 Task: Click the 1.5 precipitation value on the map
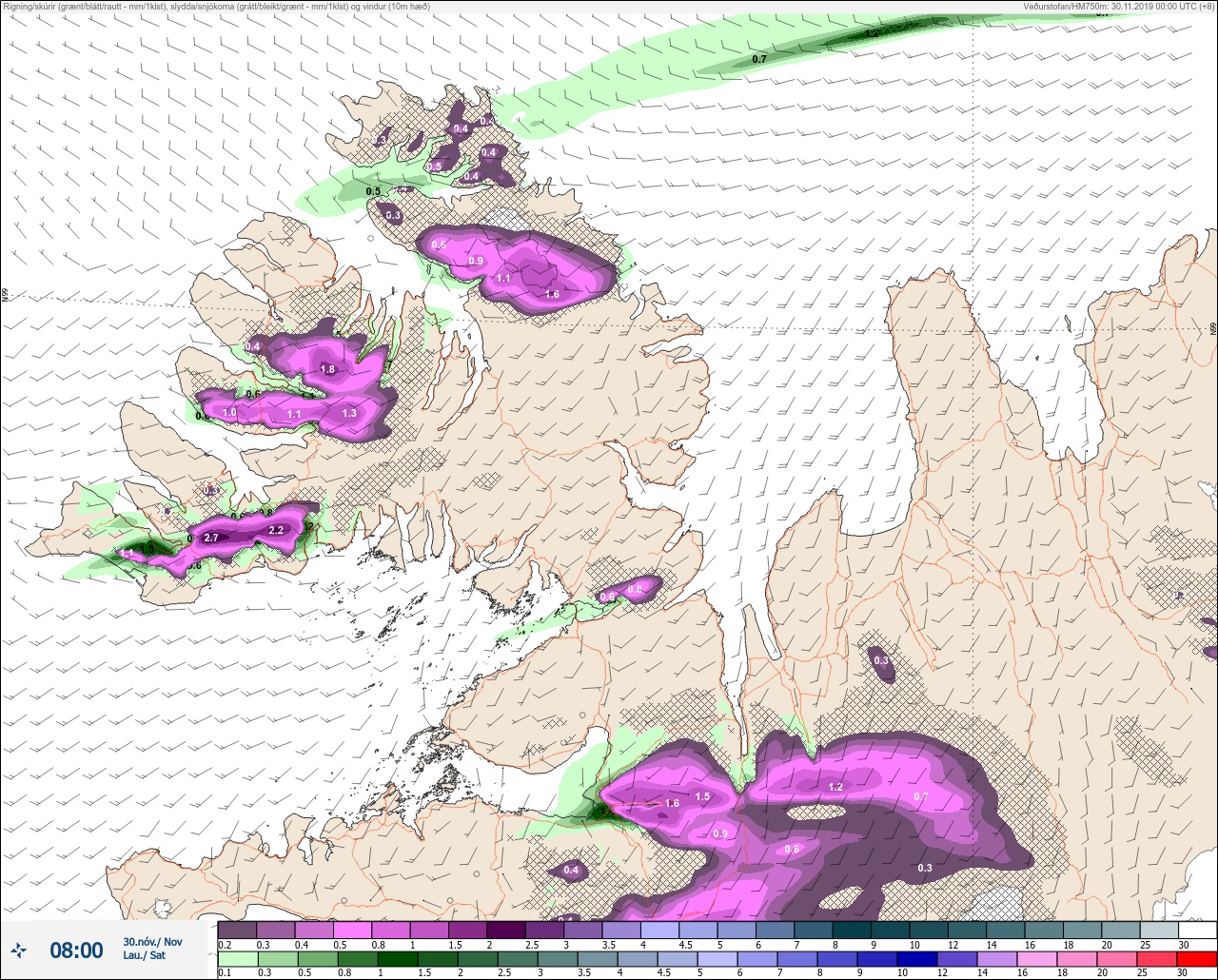point(702,796)
